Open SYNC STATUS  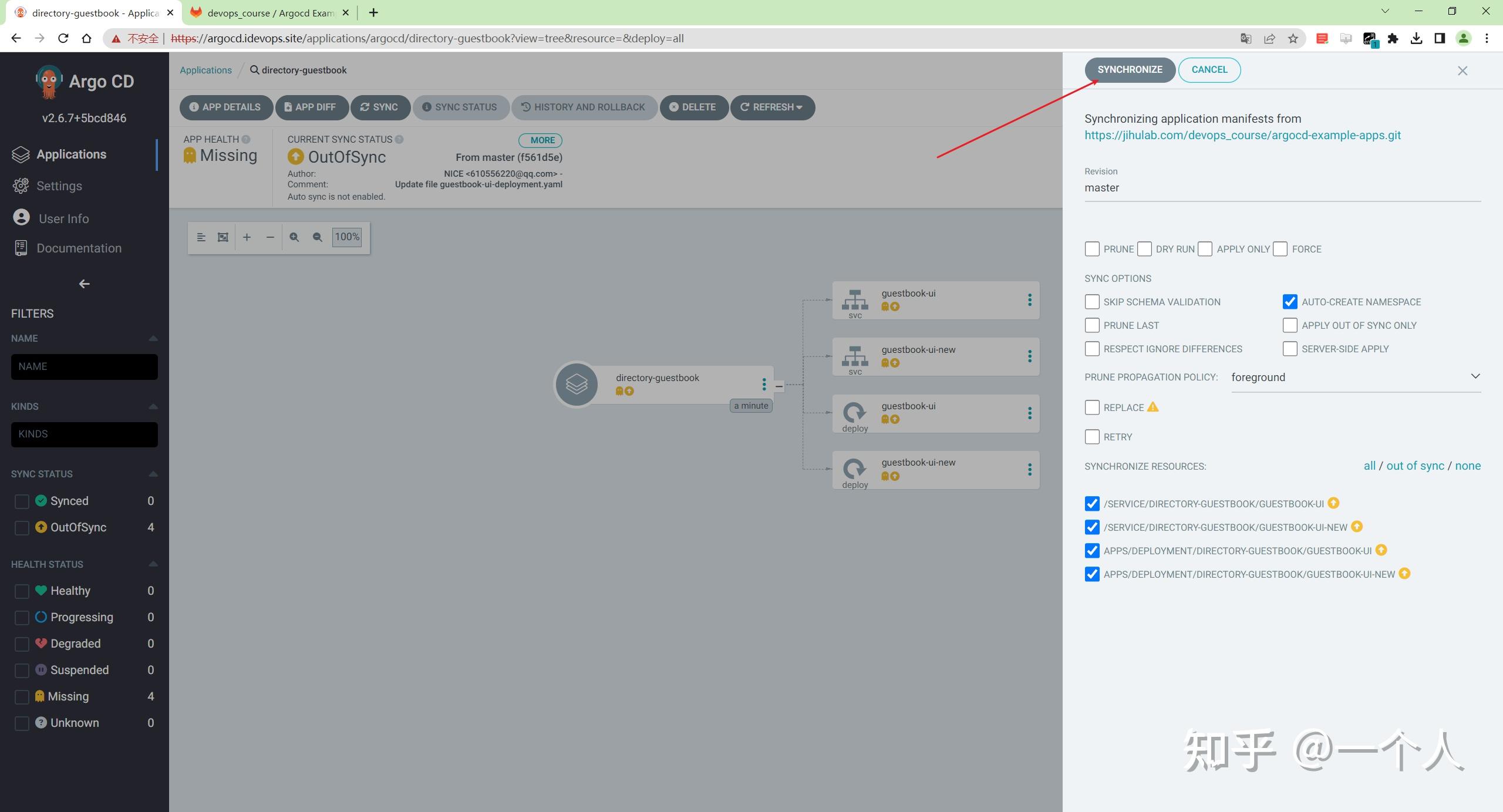(461, 107)
